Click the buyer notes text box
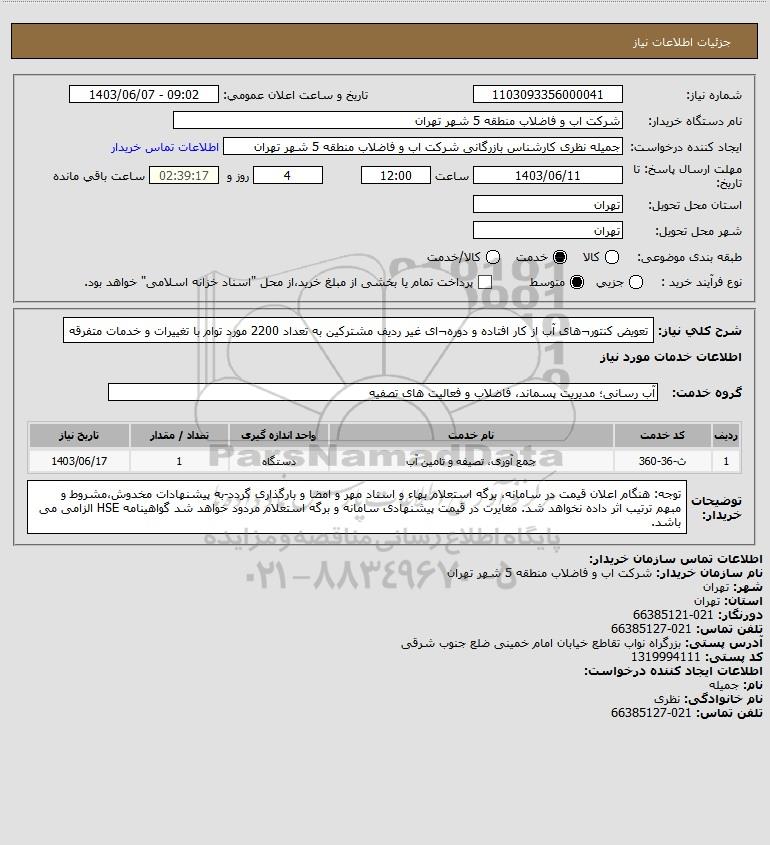770x845 pixels. [357, 507]
